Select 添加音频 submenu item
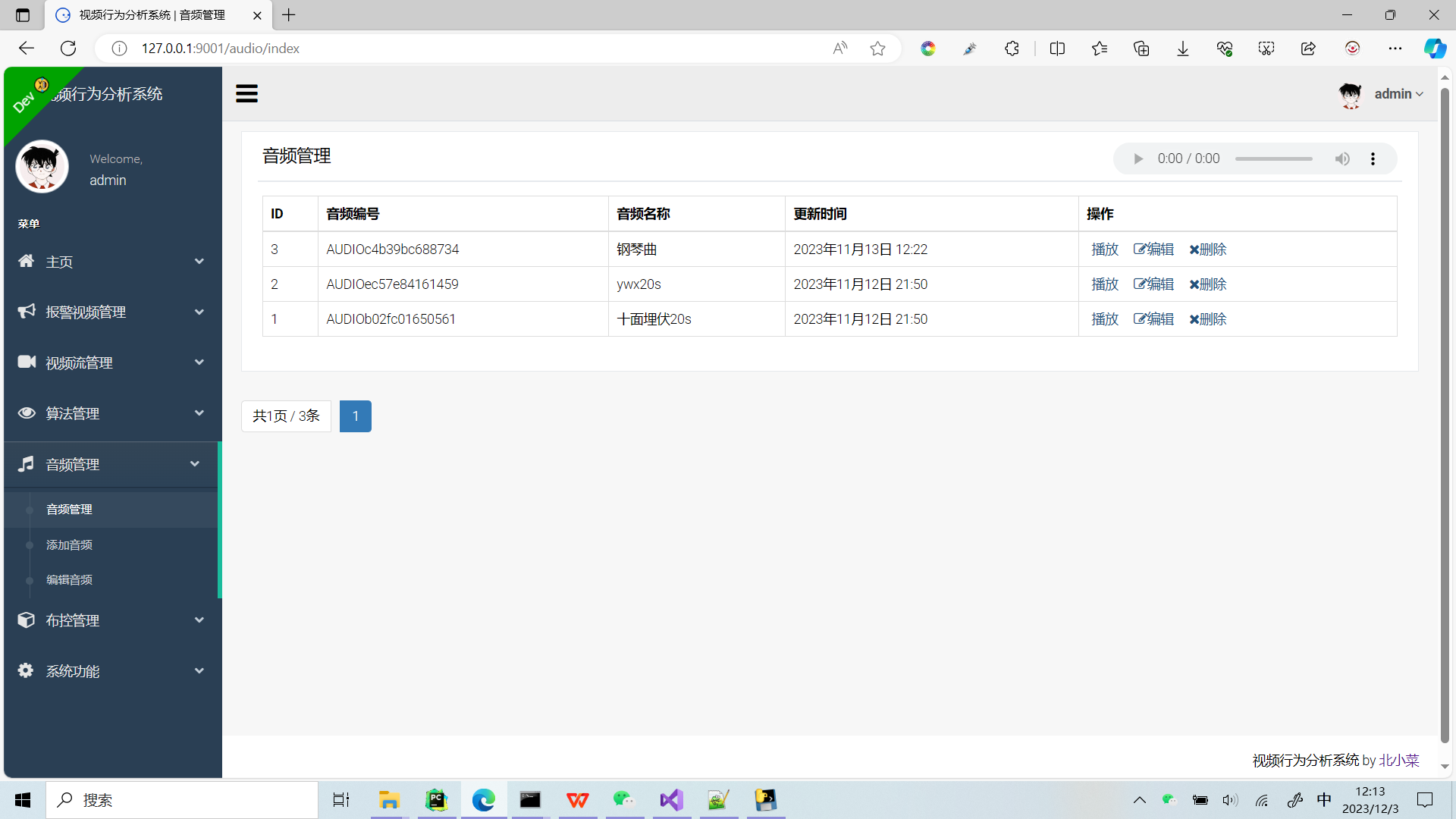The image size is (1456, 819). pyautogui.click(x=70, y=544)
